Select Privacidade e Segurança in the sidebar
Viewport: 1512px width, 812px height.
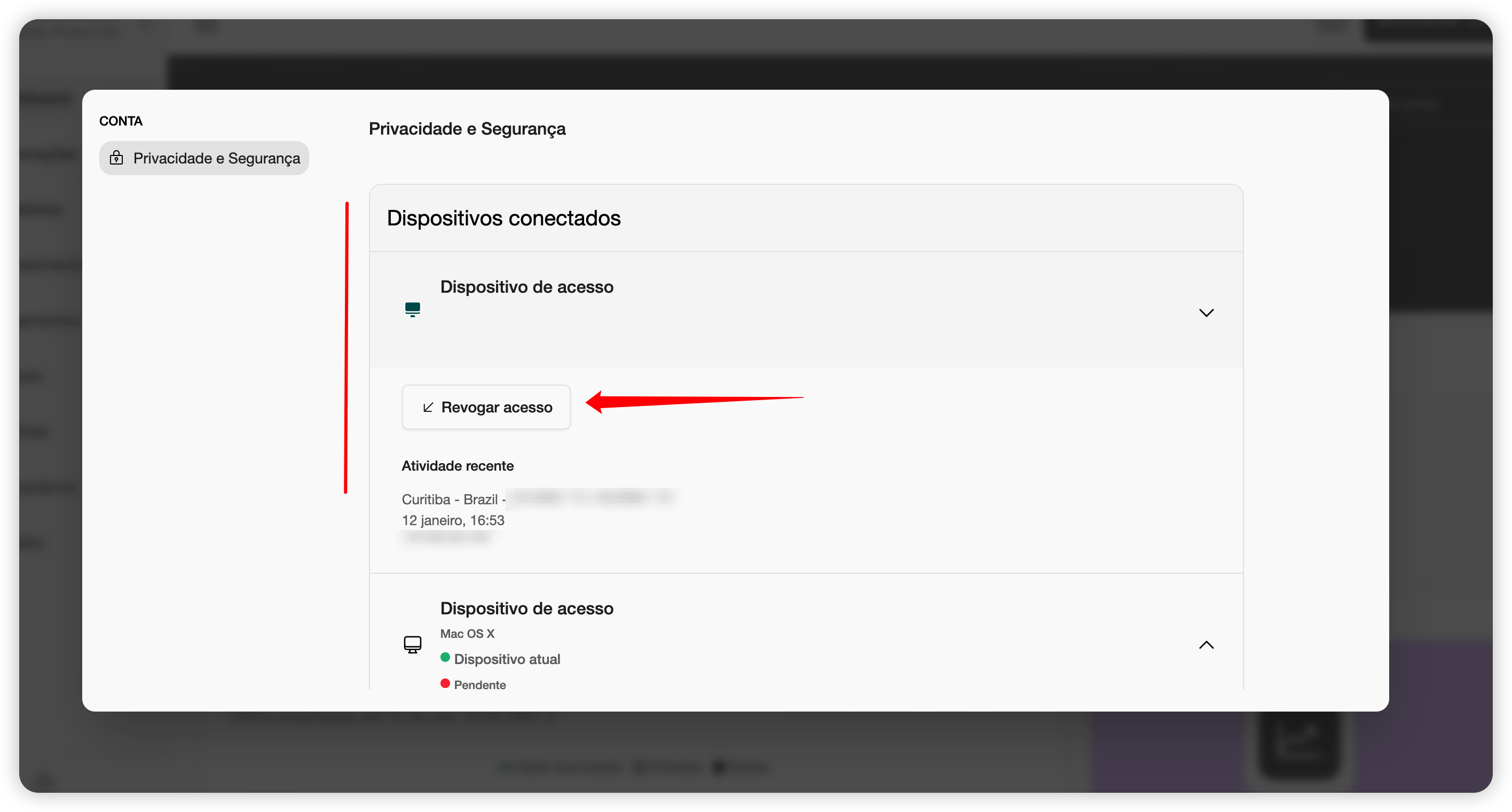tap(203, 158)
